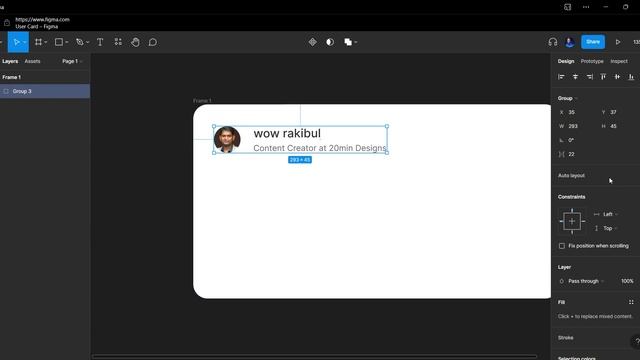Click the Align vertical centers icon
Viewport: 640px width, 360px height.
[x=617, y=77]
